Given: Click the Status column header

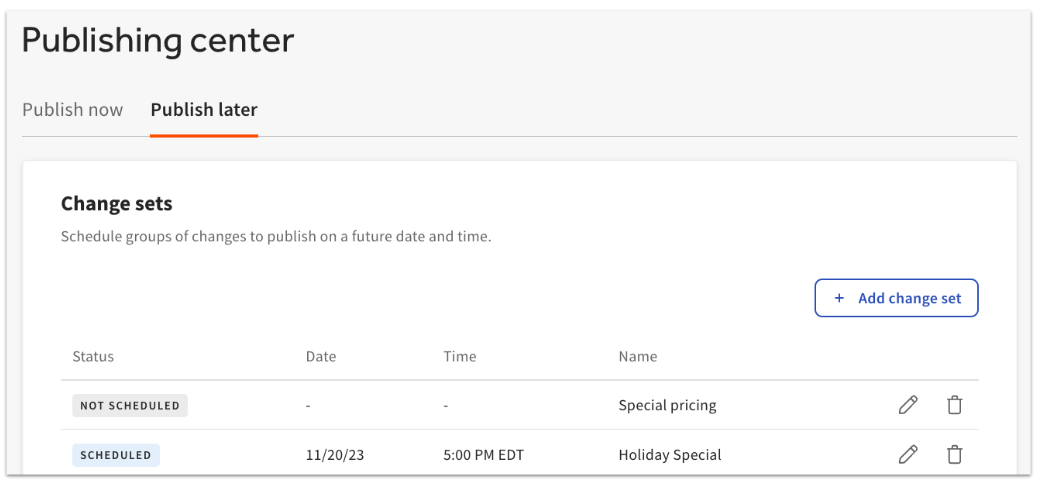Looking at the screenshot, I should coord(93,357).
